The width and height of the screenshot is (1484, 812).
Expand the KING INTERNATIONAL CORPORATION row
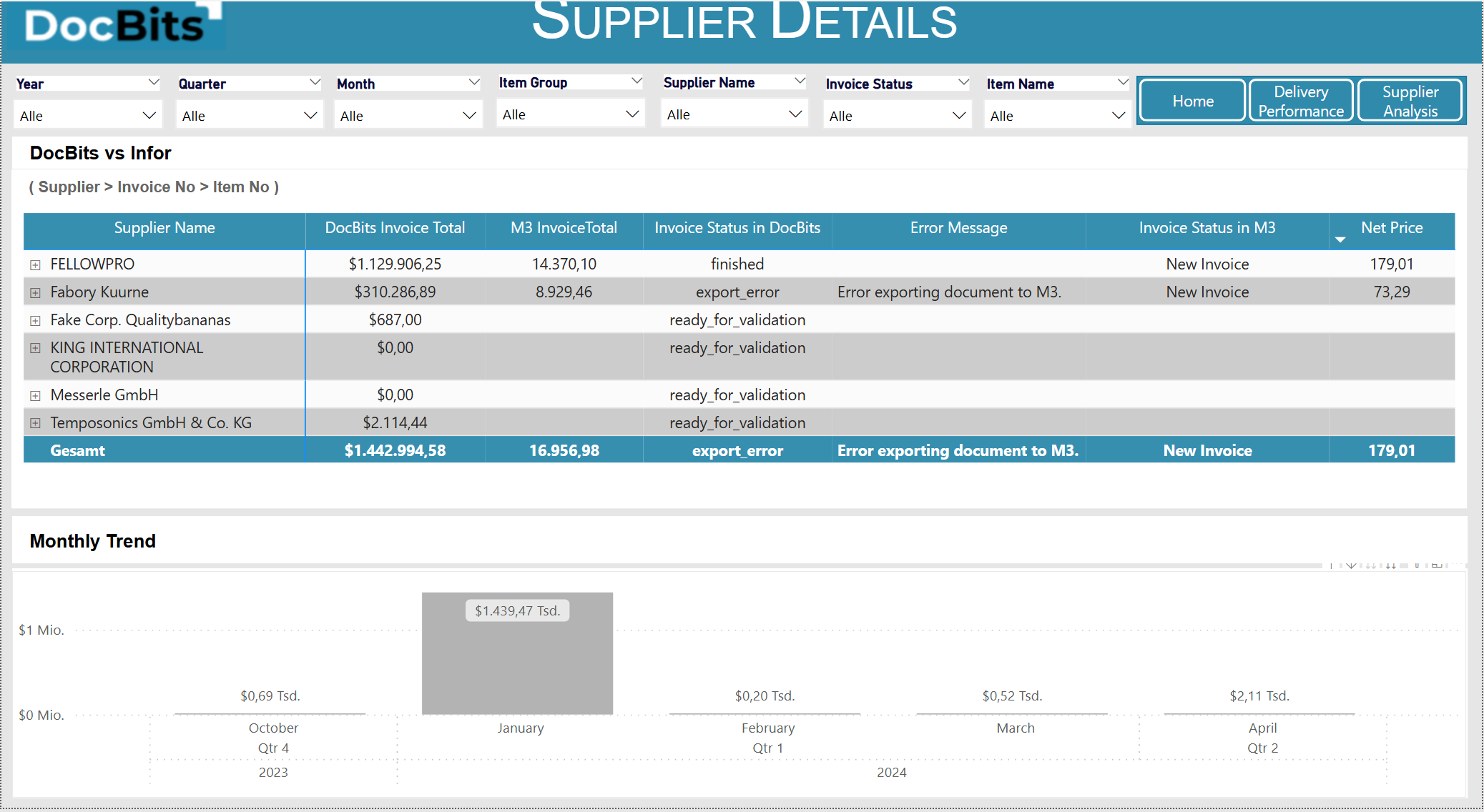[35, 348]
